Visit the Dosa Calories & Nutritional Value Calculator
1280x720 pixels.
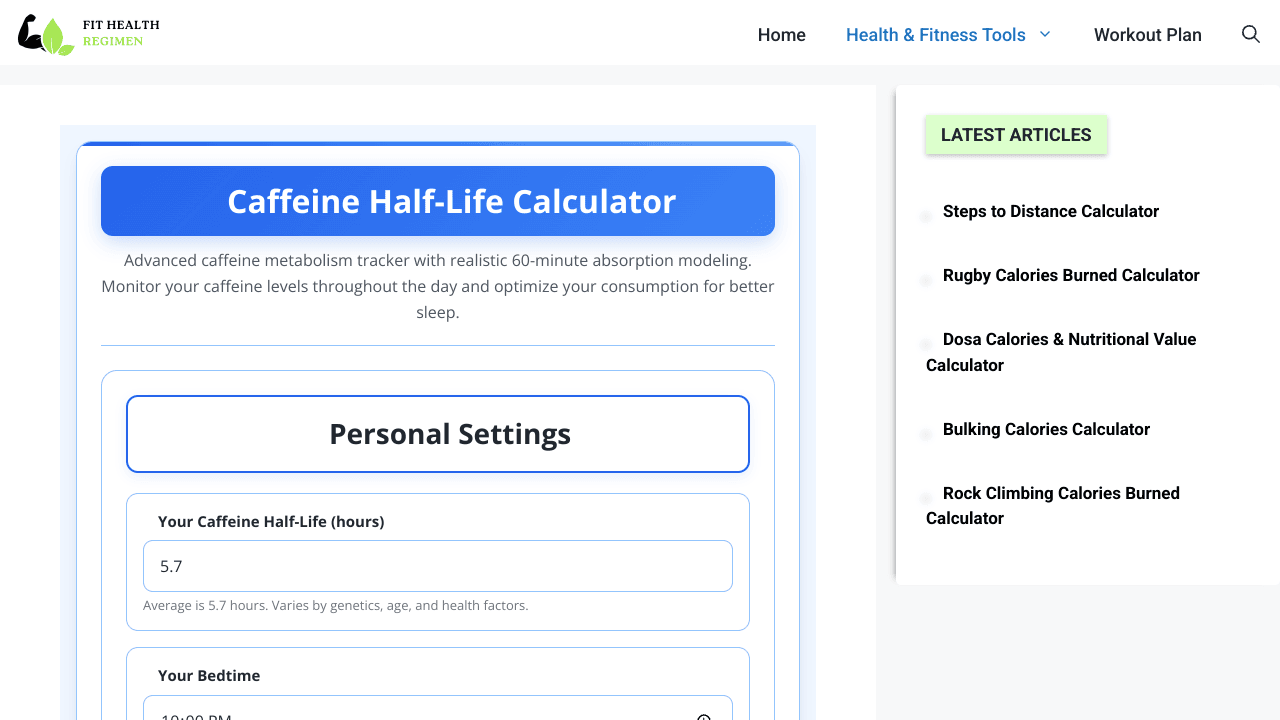(x=1068, y=340)
